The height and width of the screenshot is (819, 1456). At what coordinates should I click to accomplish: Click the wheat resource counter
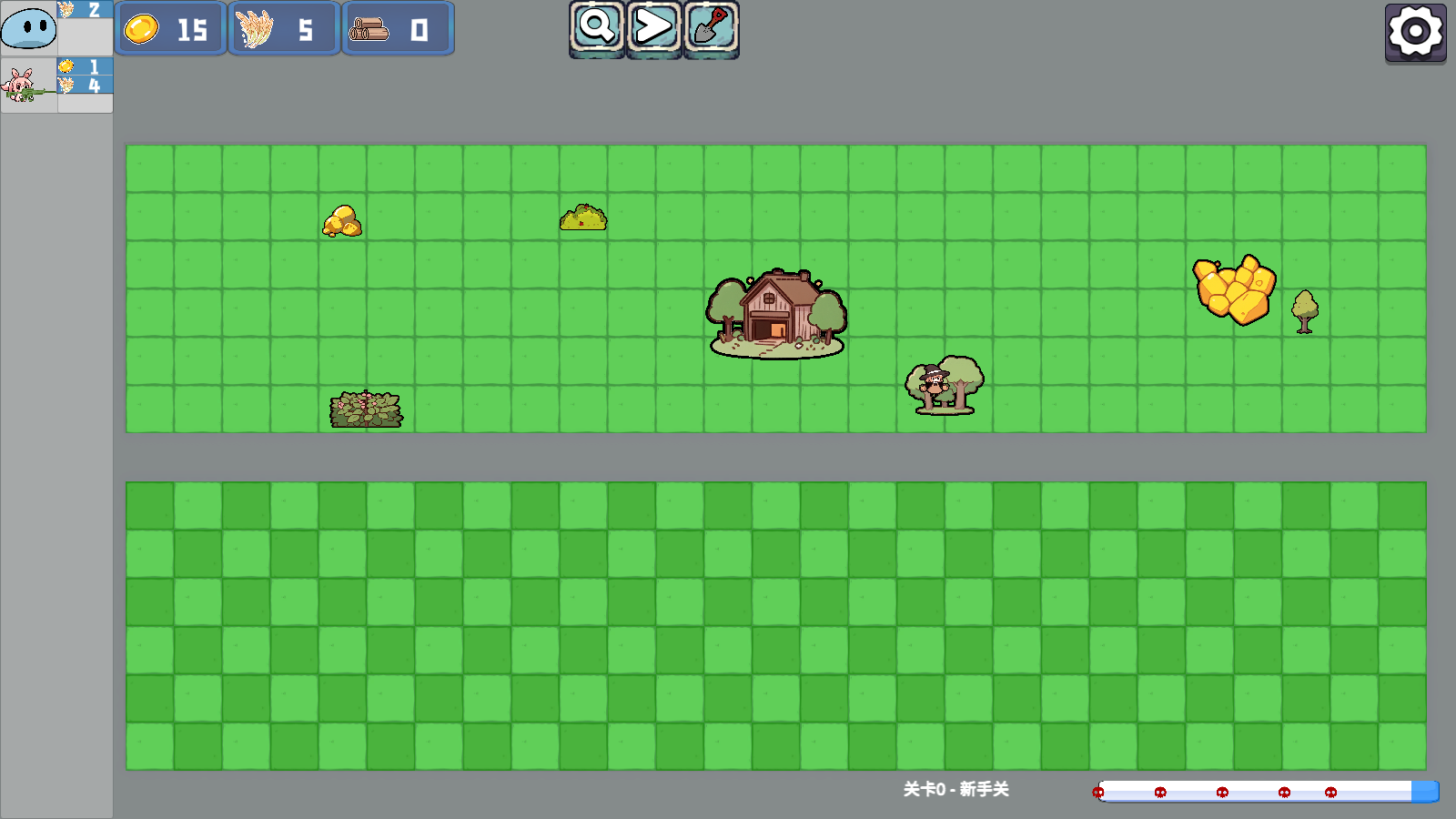283,29
